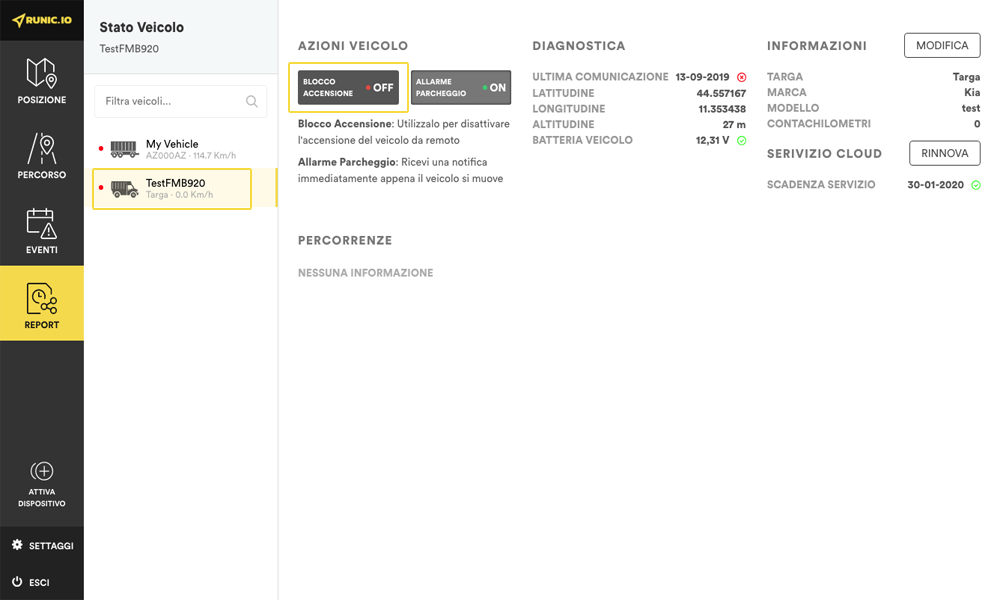Open the Posizione map view

coord(42,81)
